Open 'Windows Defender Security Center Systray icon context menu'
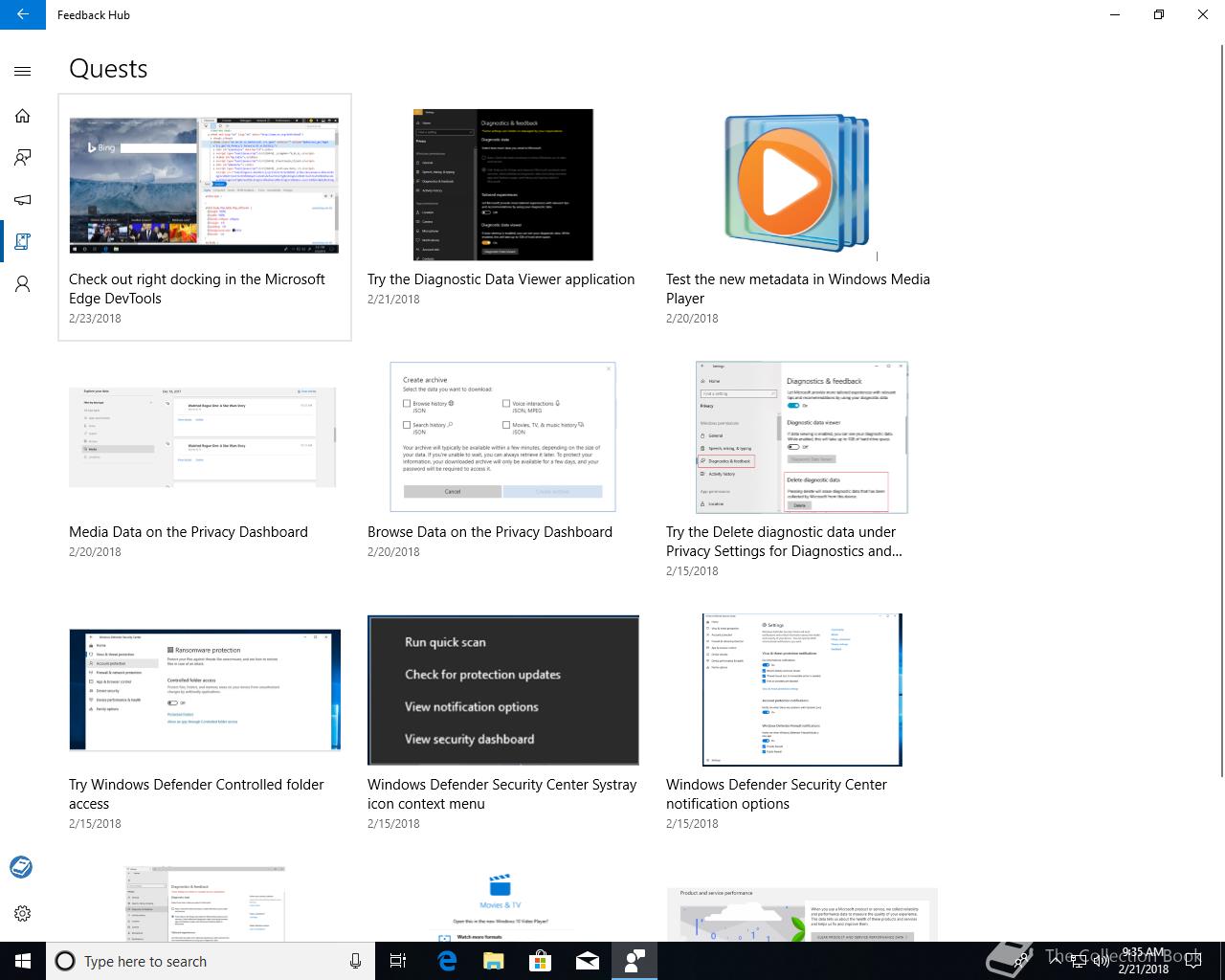1225x980 pixels. tap(502, 794)
